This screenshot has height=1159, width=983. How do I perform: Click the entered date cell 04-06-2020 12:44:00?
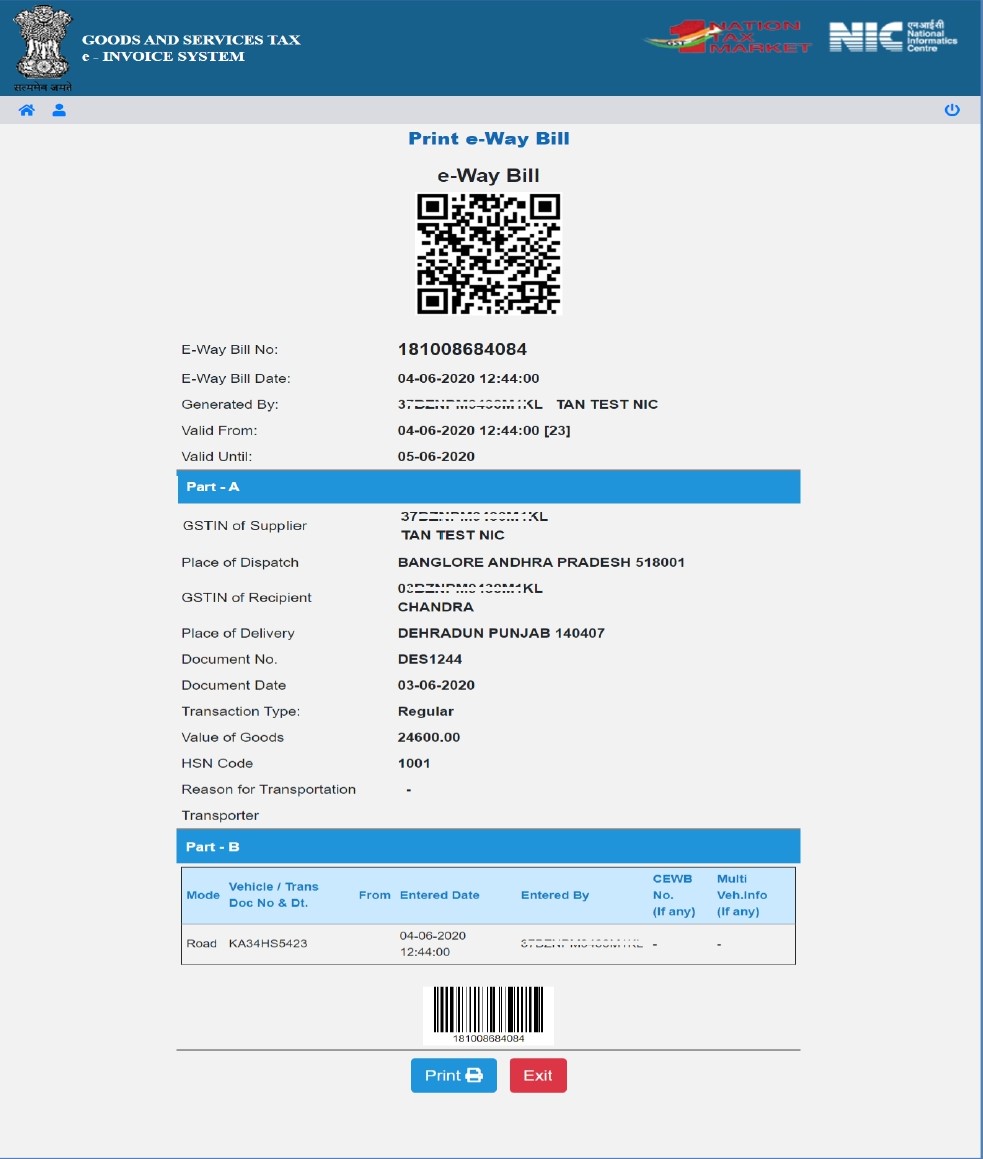click(433, 944)
